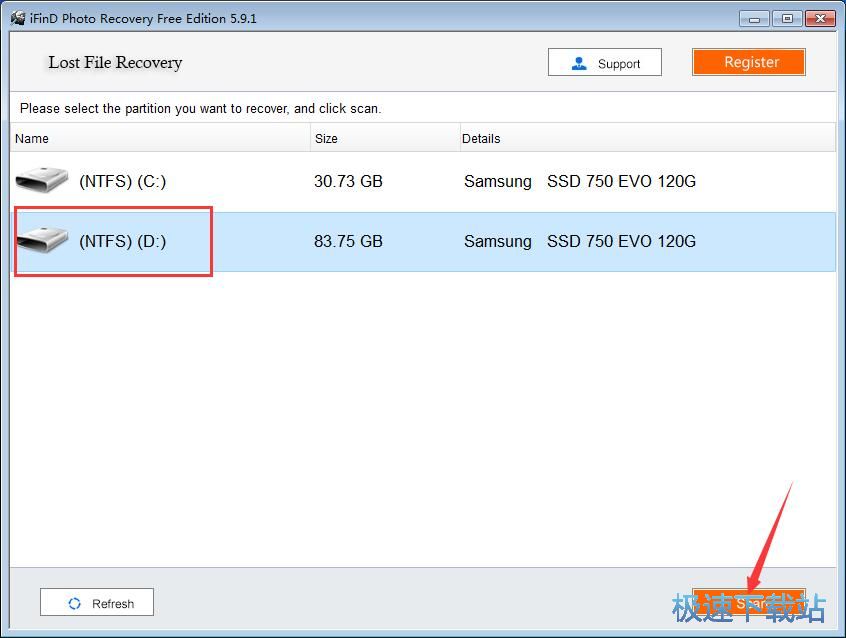Screen dimensions: 846x638
Task: Start scanning with the Scan button
Action: tap(748, 603)
